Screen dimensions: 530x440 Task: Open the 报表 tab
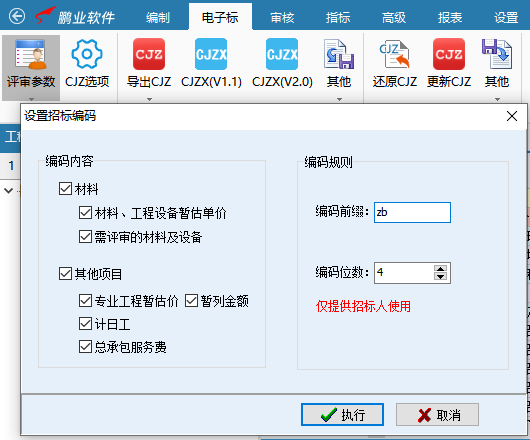point(450,18)
